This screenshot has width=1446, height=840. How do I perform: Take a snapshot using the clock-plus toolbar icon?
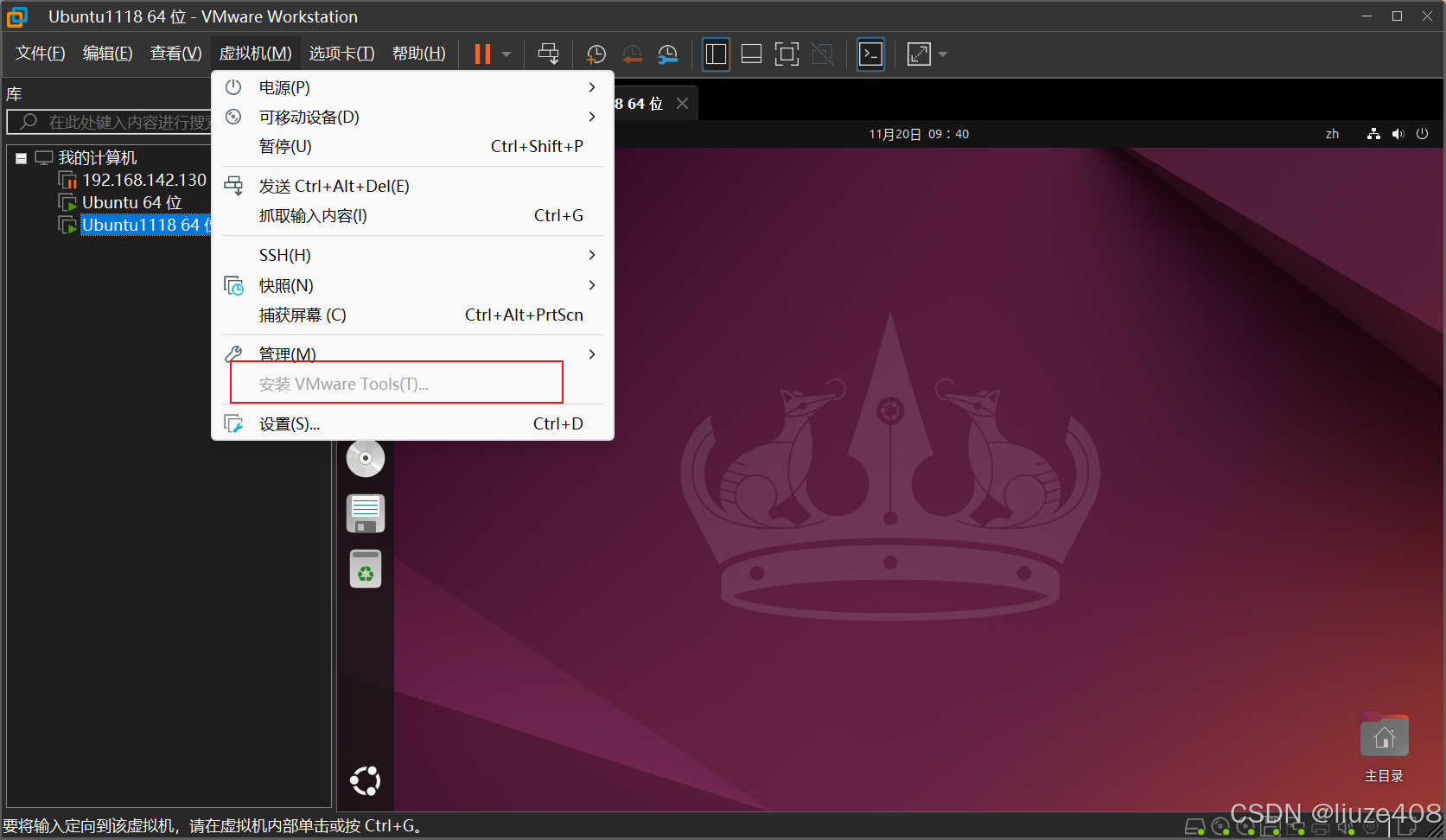coord(596,54)
